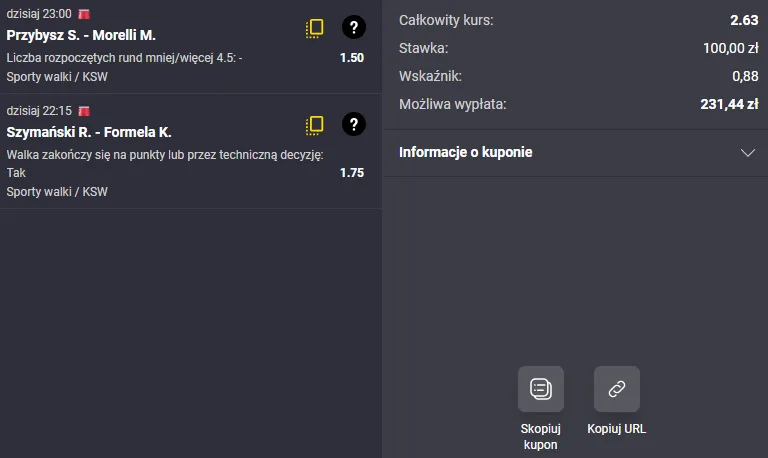Select the Możliwa wypłata 231,44 zł value
Image resolution: width=768 pixels, height=458 pixels.
729,104
